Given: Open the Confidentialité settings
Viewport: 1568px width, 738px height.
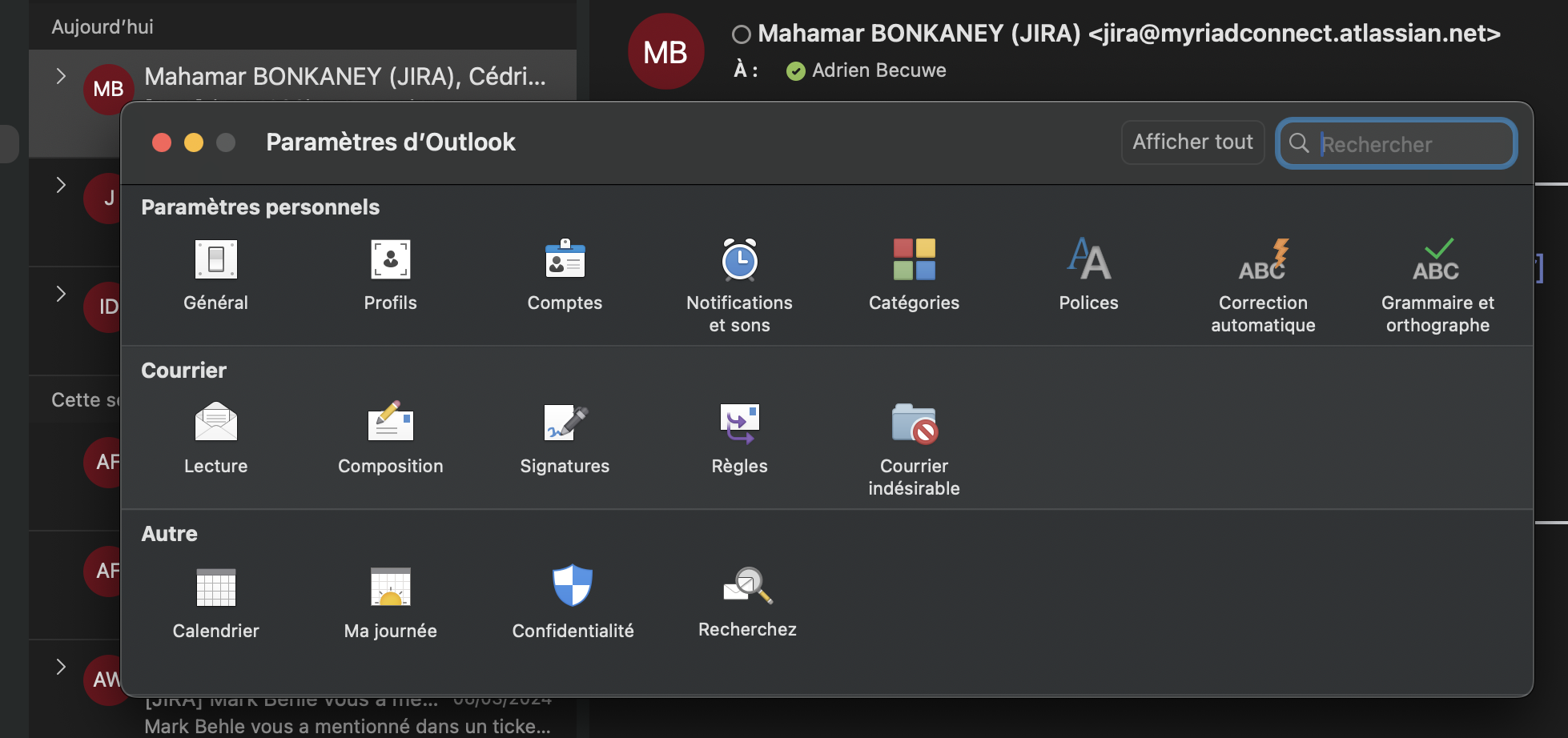Looking at the screenshot, I should (x=572, y=602).
